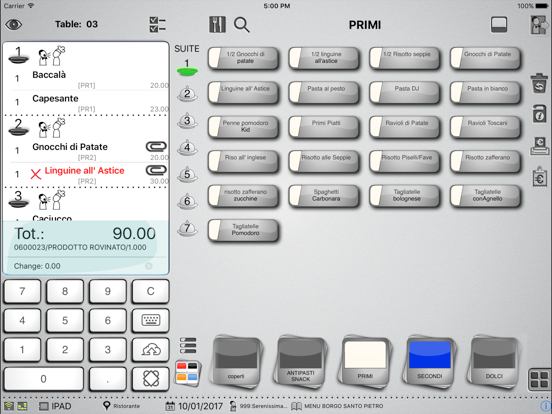The width and height of the screenshot is (552, 414).
Task: Open the blue info icon
Action: (546, 406)
